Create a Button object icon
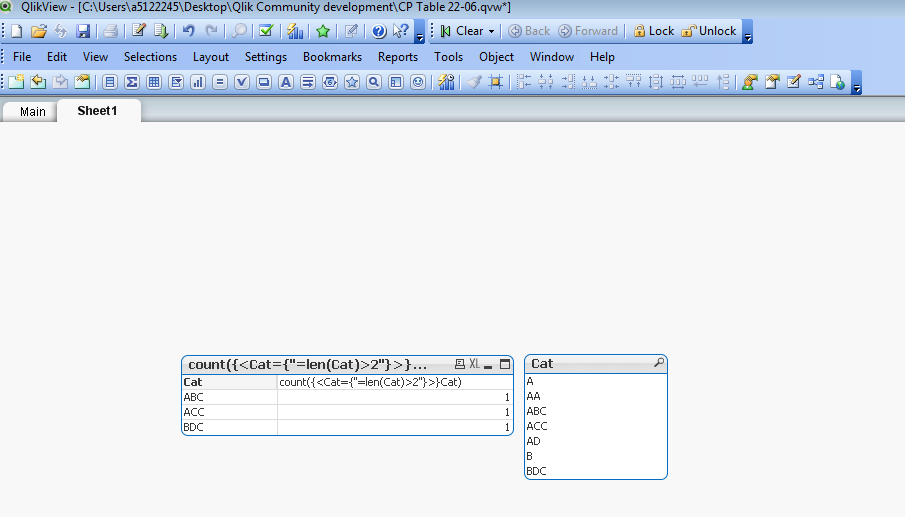This screenshot has width=905, height=517. click(x=264, y=82)
